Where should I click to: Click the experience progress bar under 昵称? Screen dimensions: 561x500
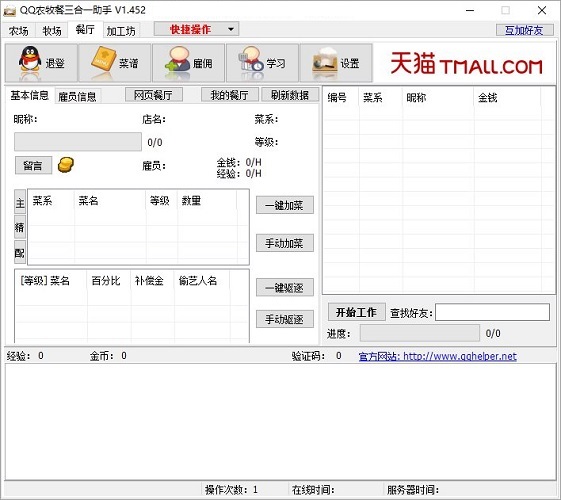(78, 142)
